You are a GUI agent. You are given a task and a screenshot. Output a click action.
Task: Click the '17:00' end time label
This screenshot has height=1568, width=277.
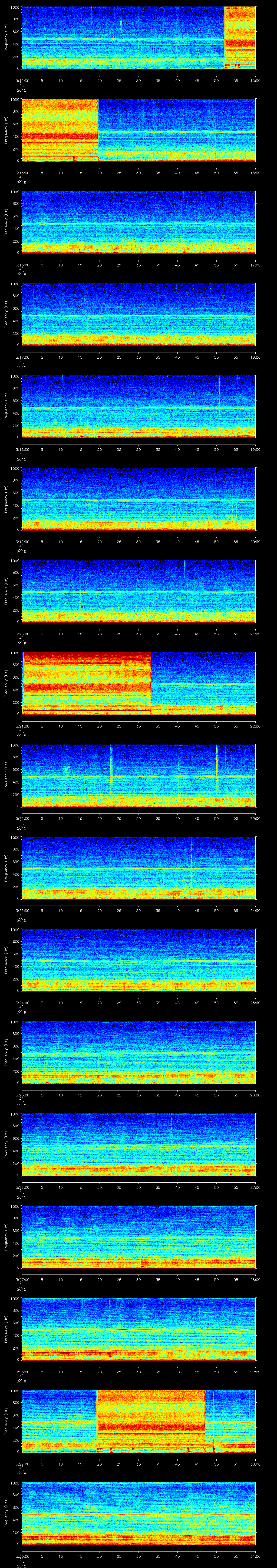255,265
